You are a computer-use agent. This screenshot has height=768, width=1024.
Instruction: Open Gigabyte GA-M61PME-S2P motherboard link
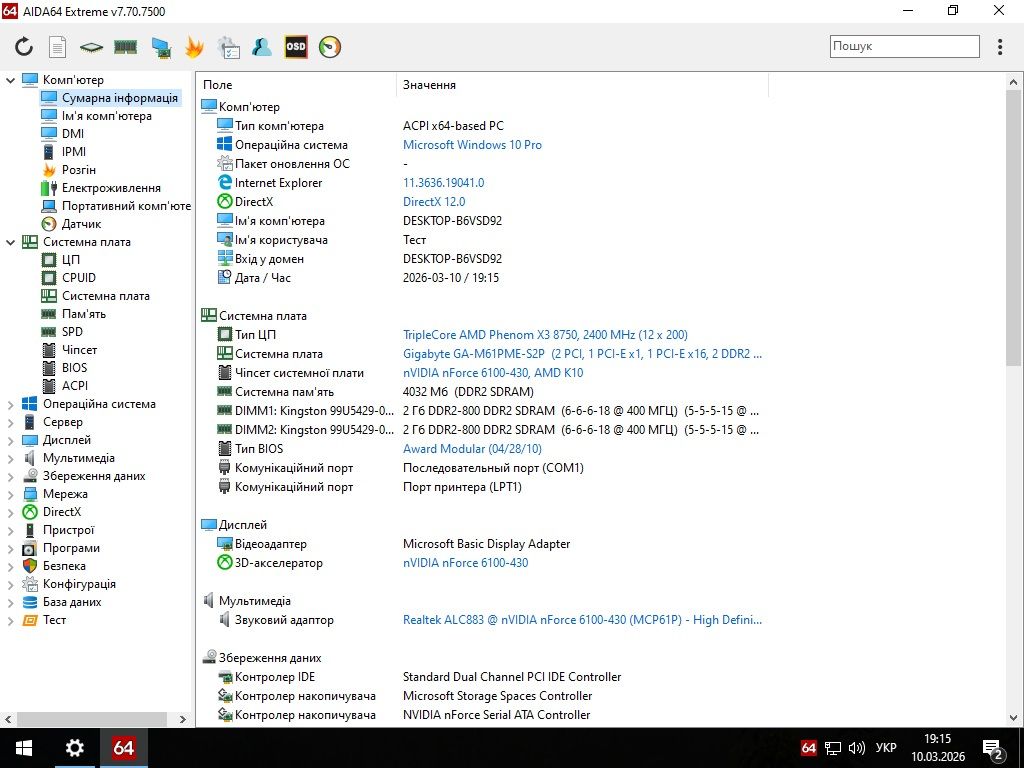[x=582, y=354]
